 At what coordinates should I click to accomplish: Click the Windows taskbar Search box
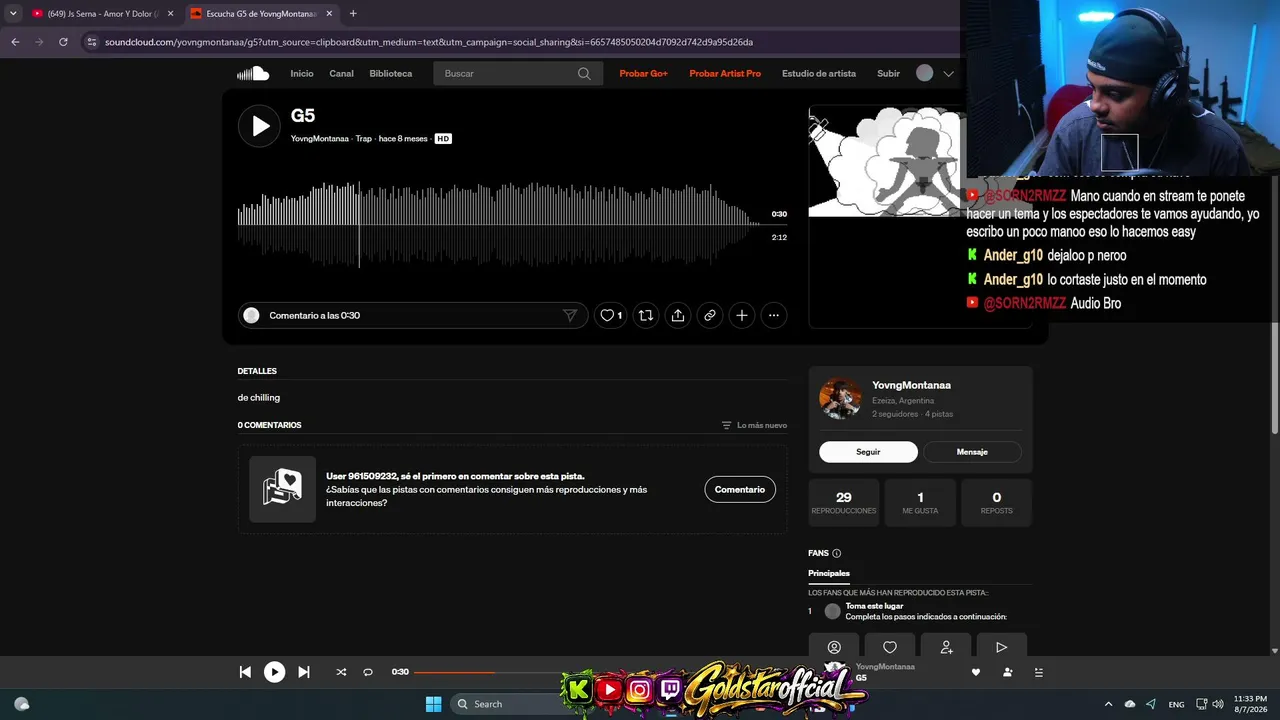(505, 704)
